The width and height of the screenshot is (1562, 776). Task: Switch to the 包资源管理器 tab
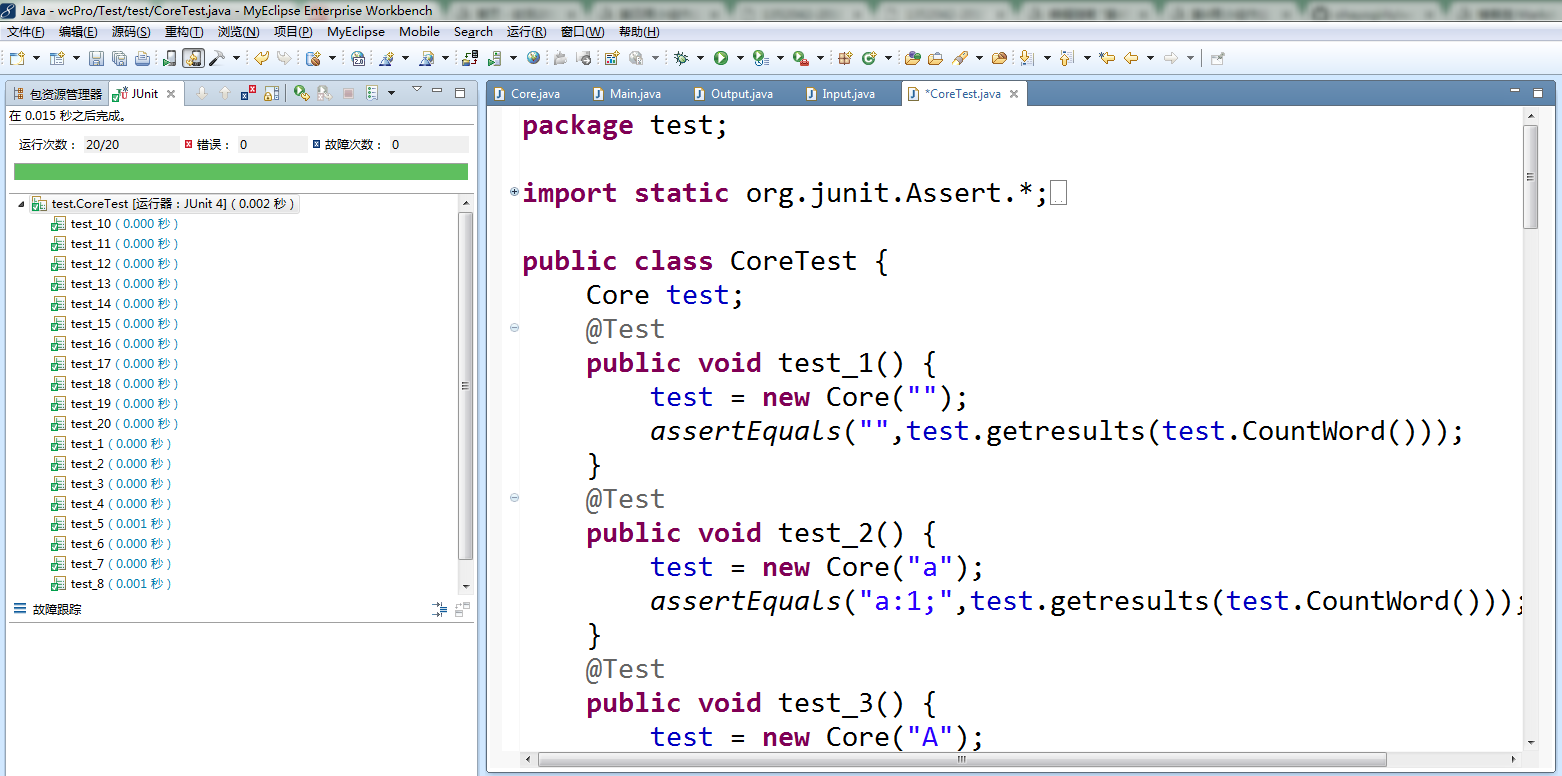pos(58,94)
